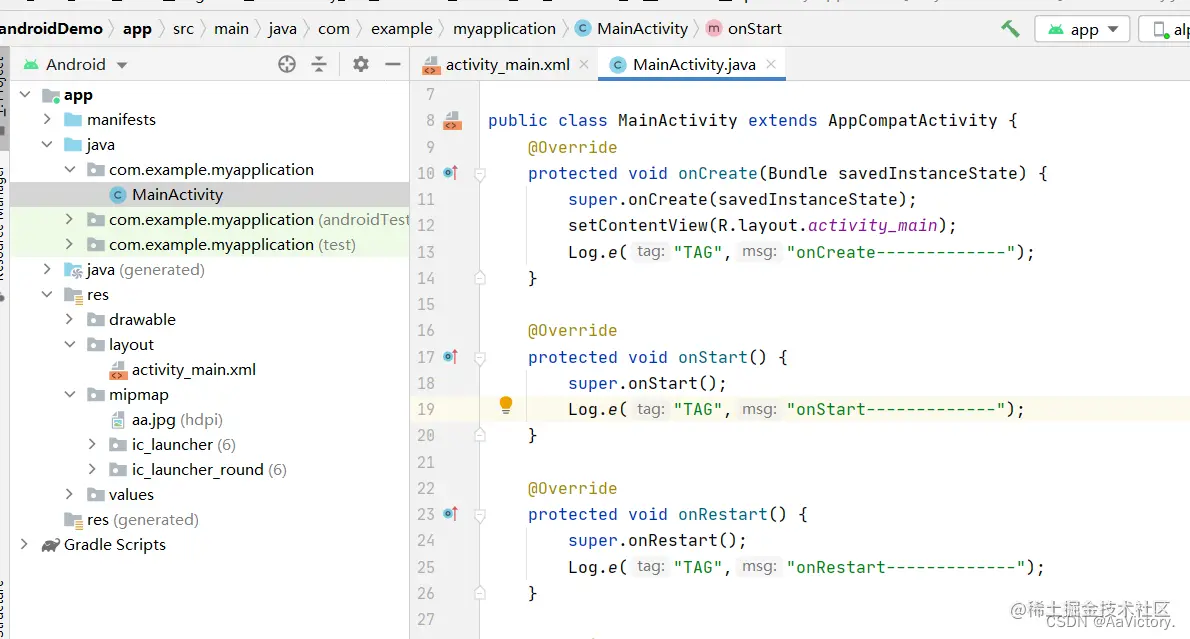Select activity_main.xml in the project tree

pyautogui.click(x=183, y=370)
